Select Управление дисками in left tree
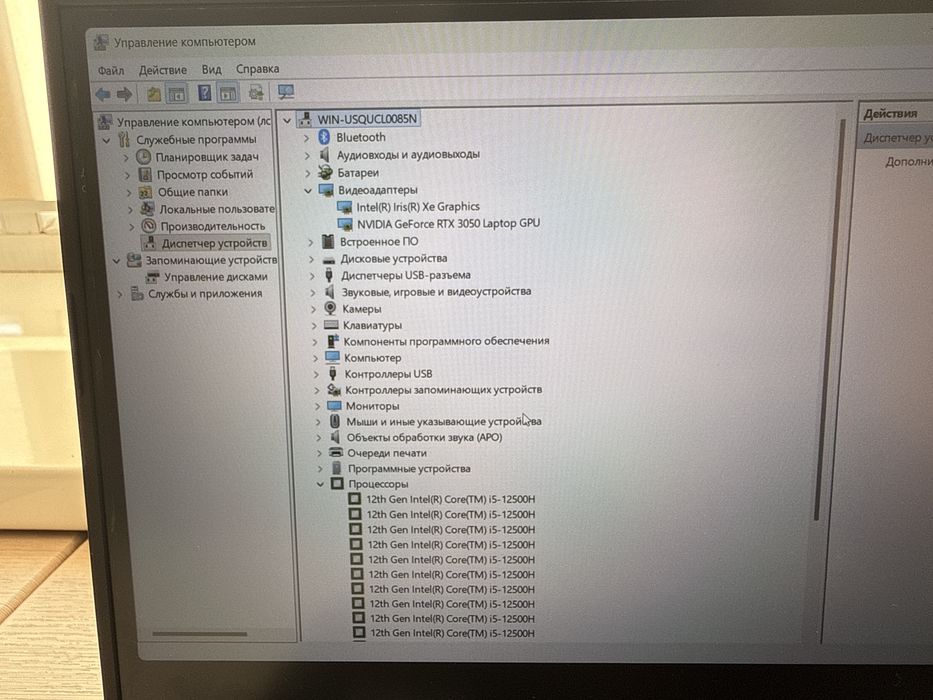Screen dimensions: 933x700 (x=215, y=277)
